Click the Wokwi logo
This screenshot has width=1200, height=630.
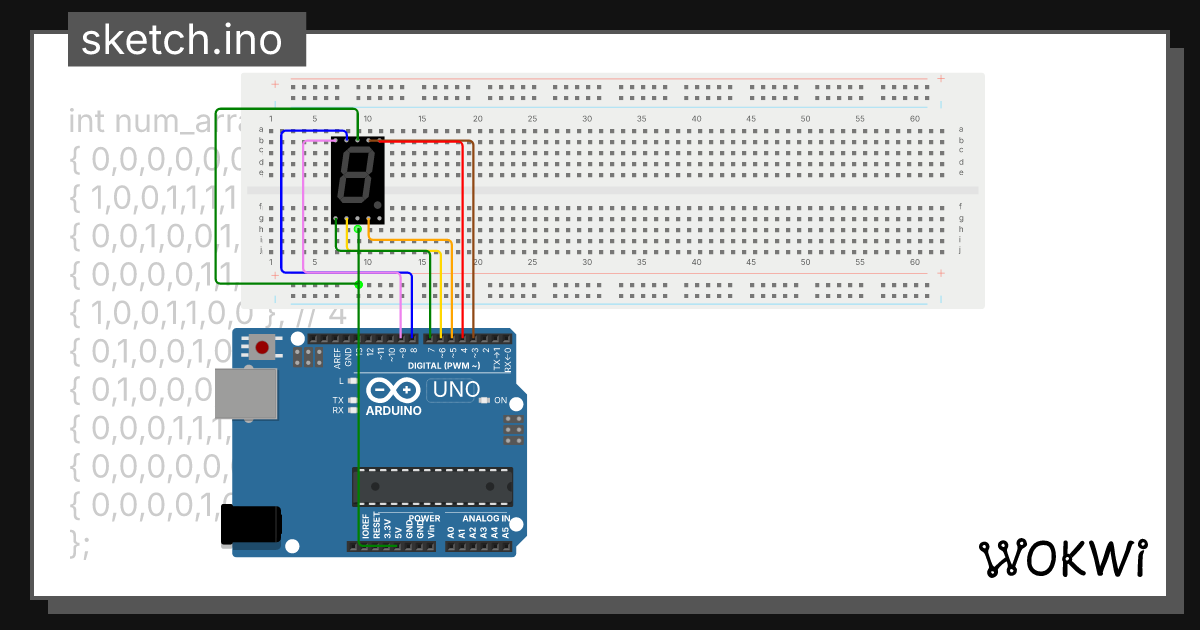click(1062, 558)
